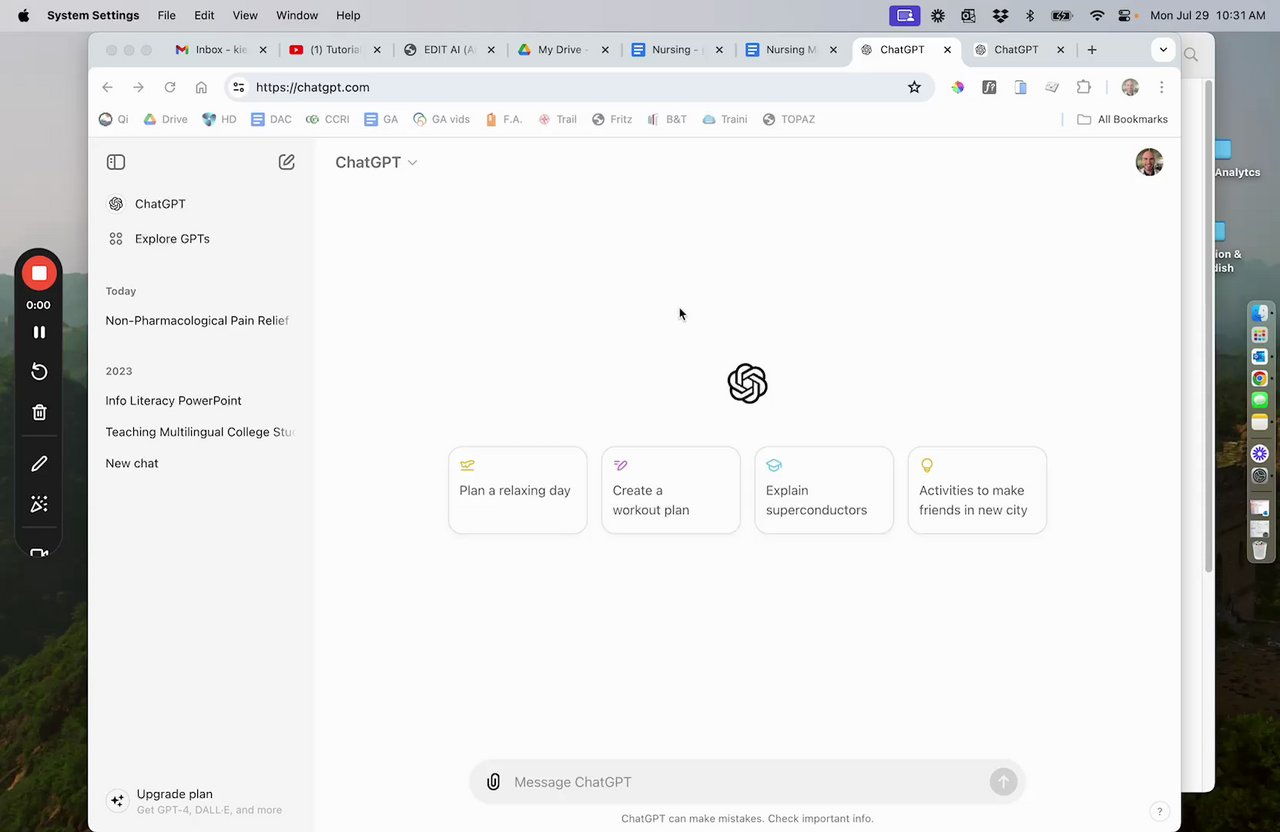Open the GA vids bookmark
Viewport: 1280px width, 832px height.
pyautogui.click(x=442, y=119)
